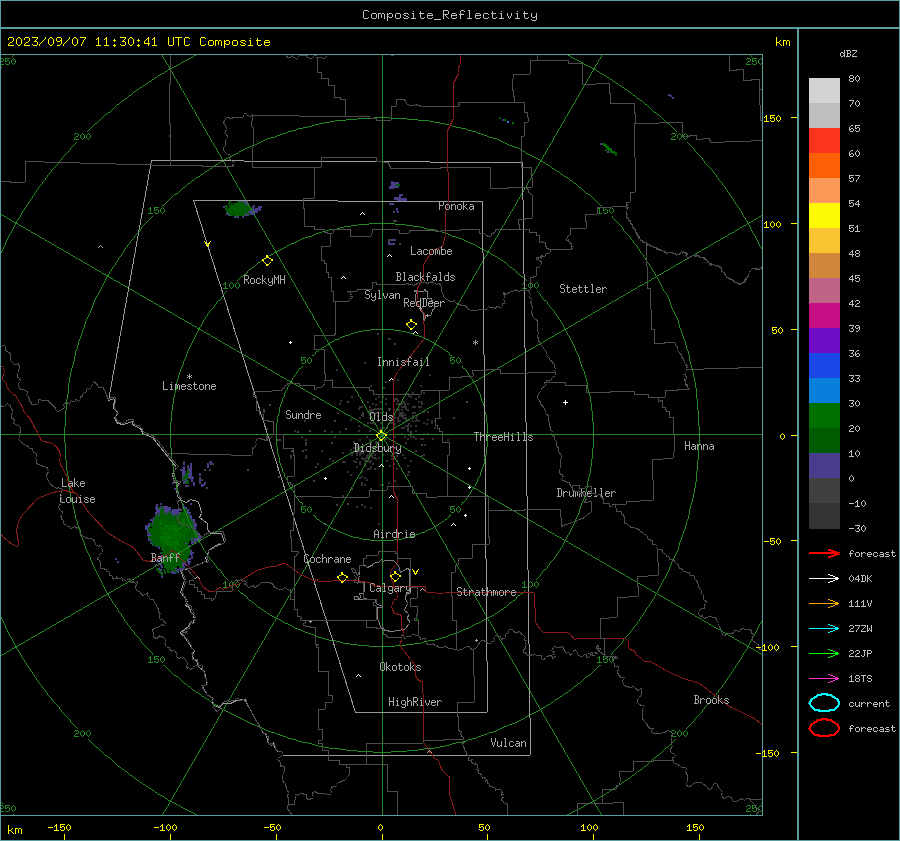The image size is (900, 841).
Task: Select the 04DK legend text
Action: click(x=860, y=579)
